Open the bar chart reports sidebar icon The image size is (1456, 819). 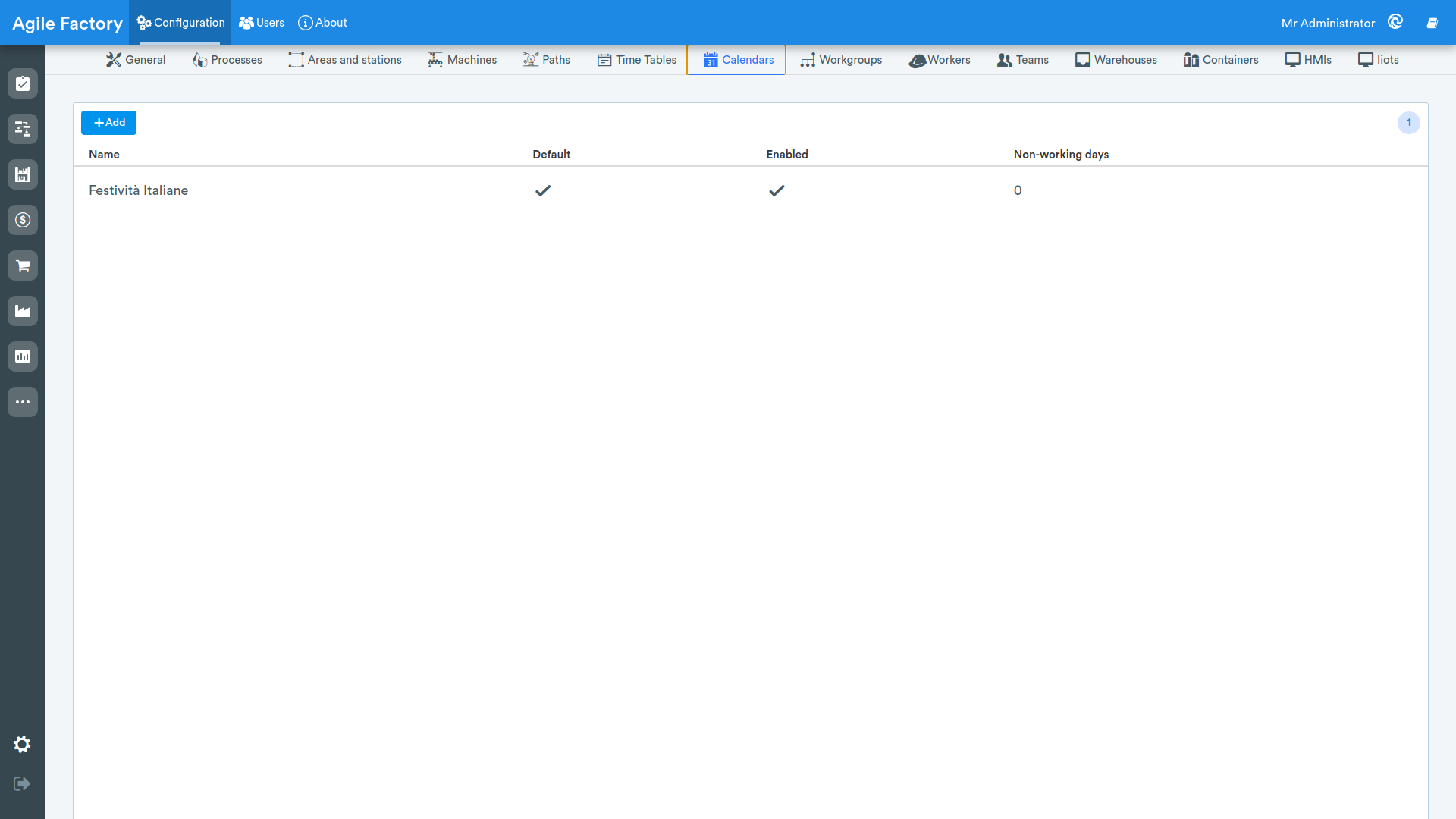coord(23,356)
